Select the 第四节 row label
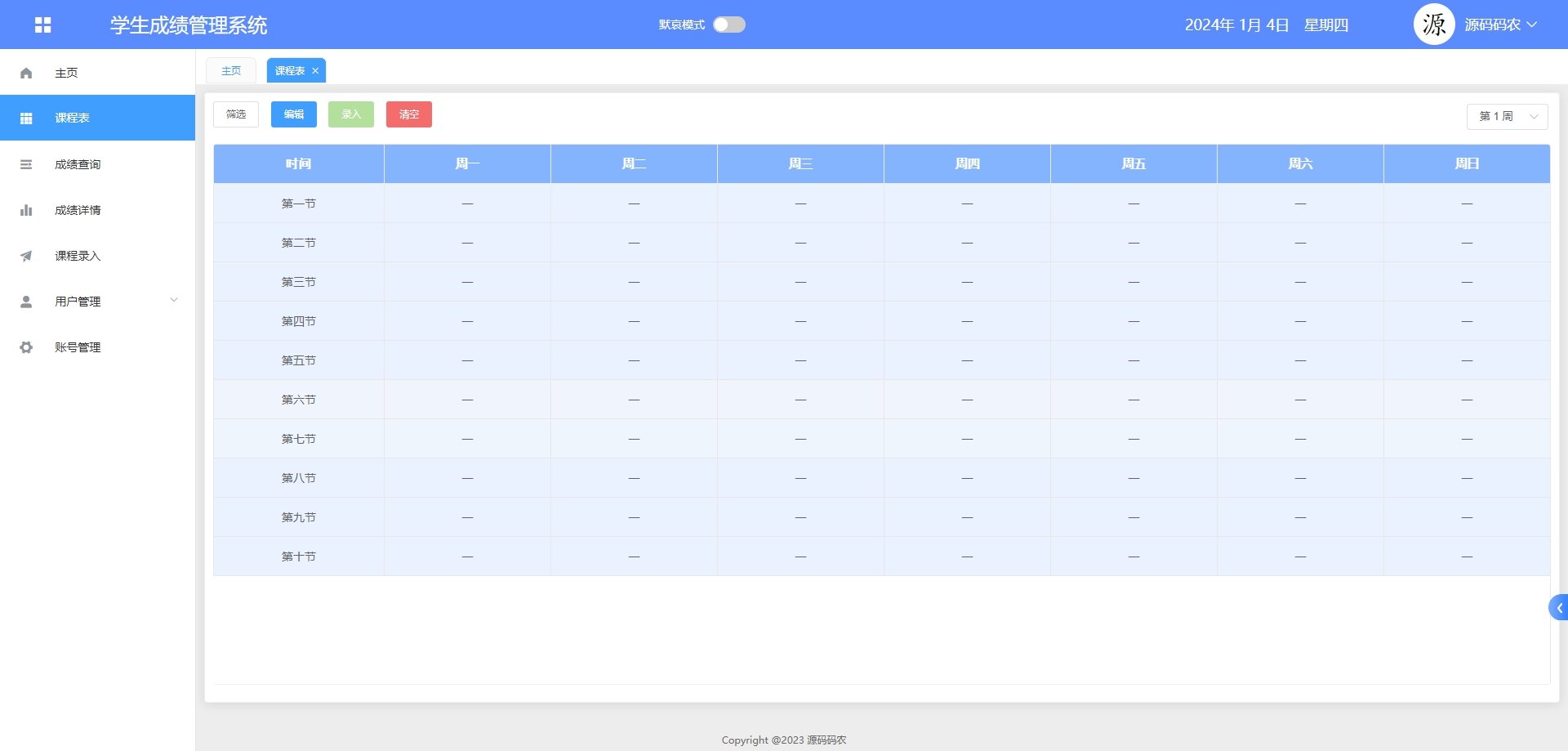Screen dimensions: 1568x751 299,321
